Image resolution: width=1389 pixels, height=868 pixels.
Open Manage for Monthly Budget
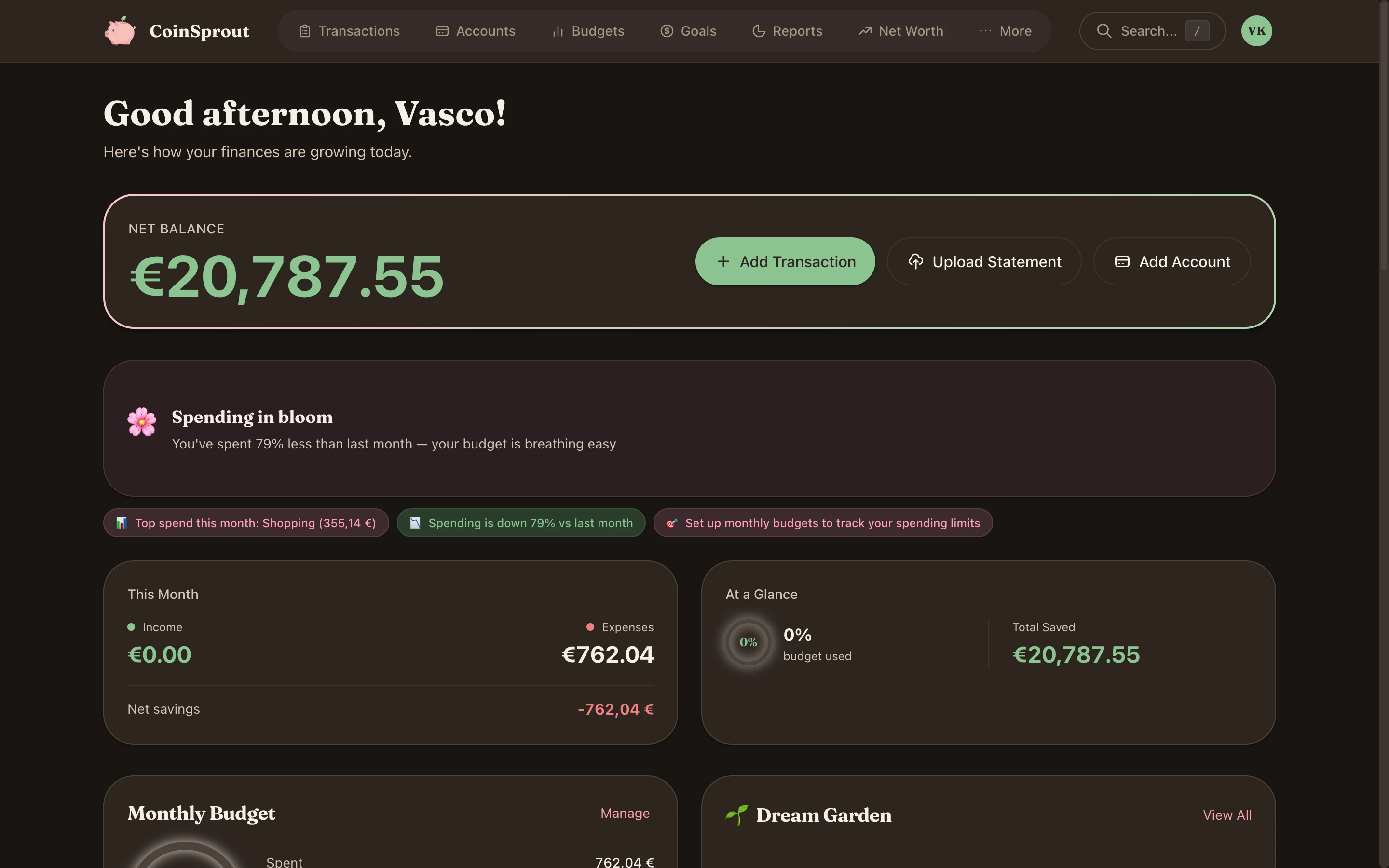click(625, 813)
